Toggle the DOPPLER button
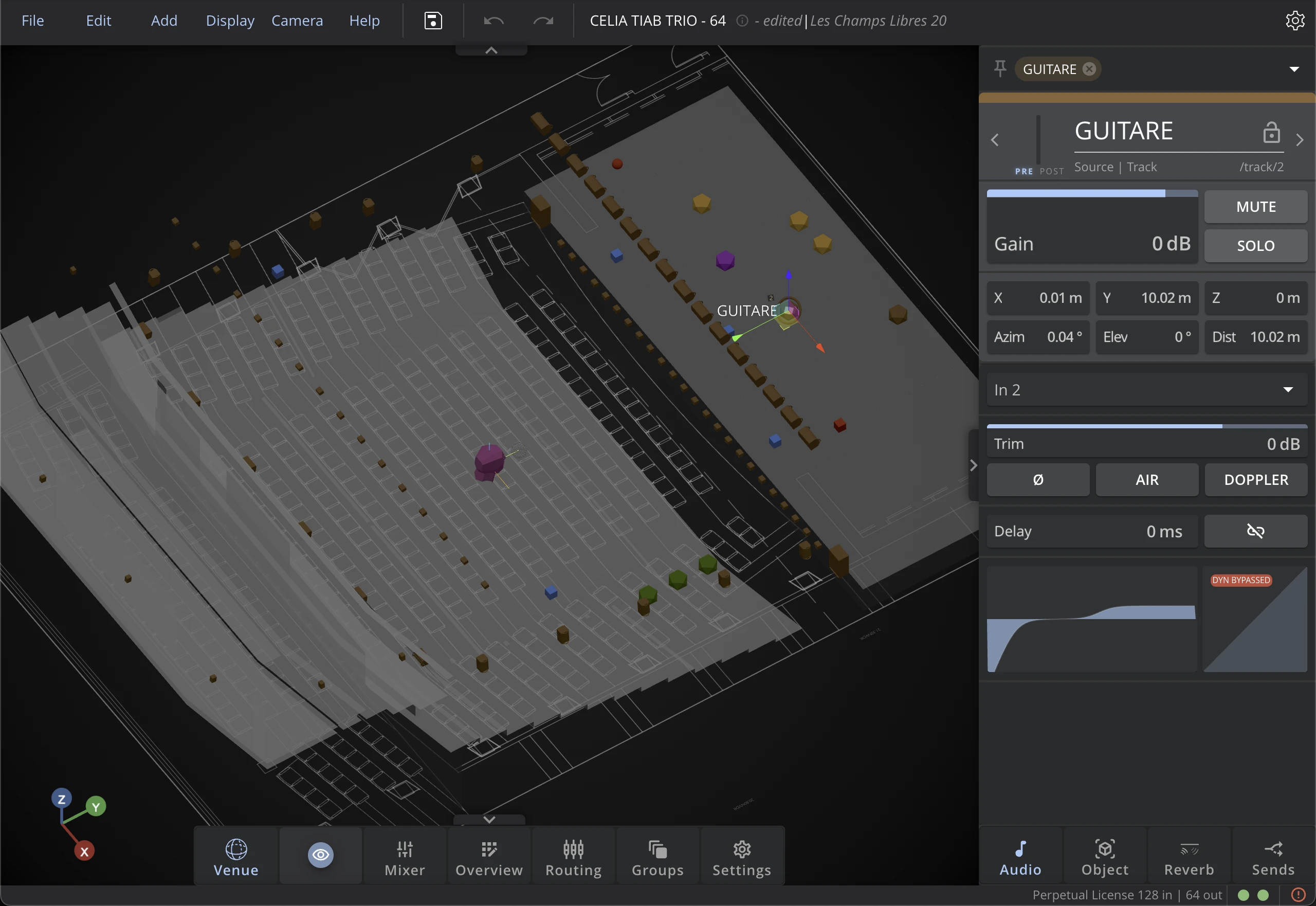The image size is (1316, 906). point(1256,480)
